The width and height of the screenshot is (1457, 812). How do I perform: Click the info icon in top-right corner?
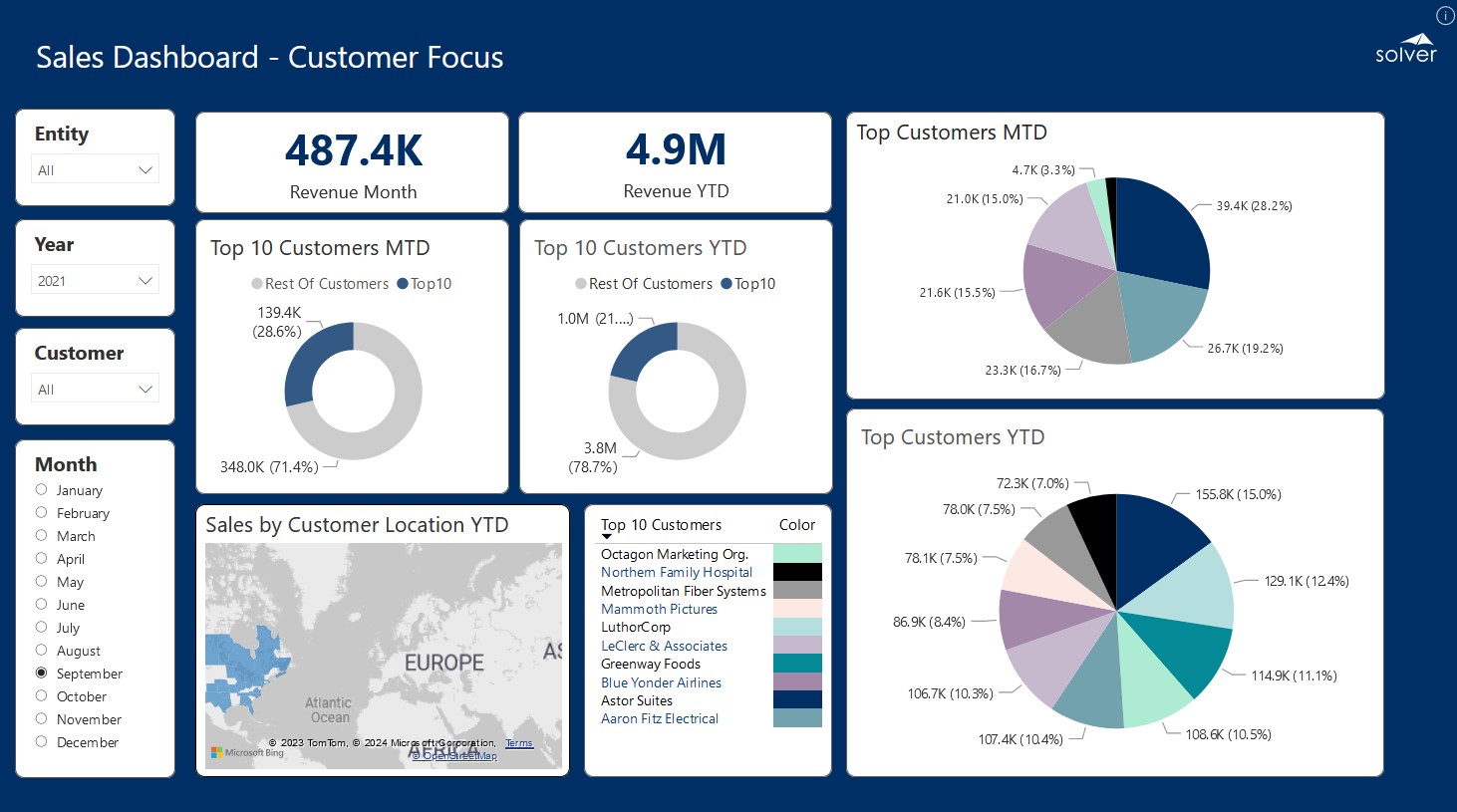coord(1444,15)
